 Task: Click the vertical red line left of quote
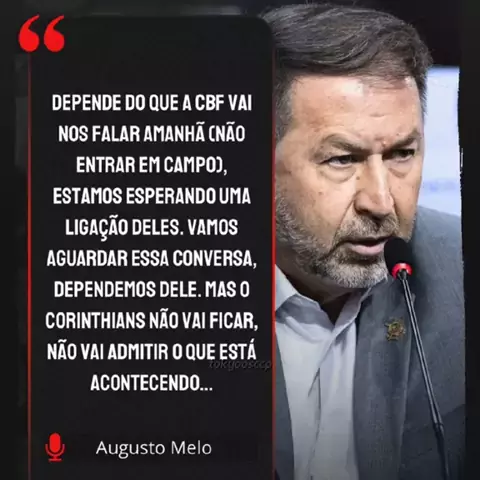pyautogui.click(x=30, y=267)
